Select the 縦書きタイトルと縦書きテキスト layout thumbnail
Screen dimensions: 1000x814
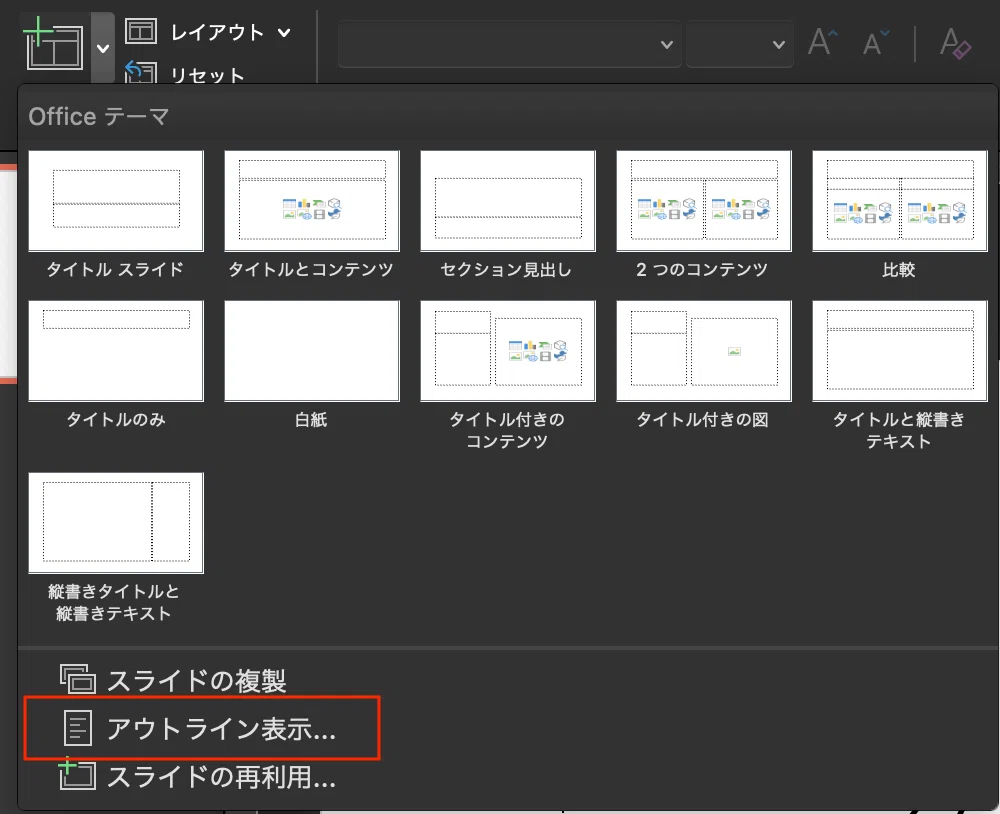[x=116, y=523]
